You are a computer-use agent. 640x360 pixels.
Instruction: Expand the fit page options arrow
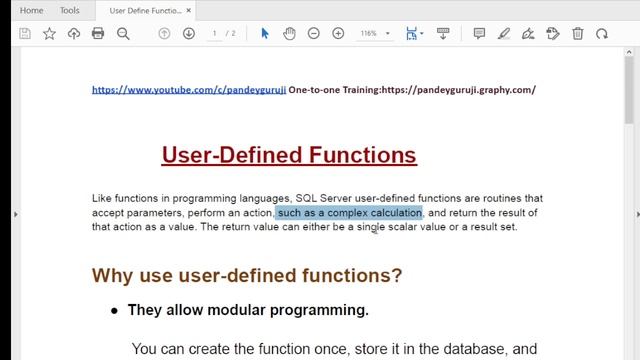(422, 33)
